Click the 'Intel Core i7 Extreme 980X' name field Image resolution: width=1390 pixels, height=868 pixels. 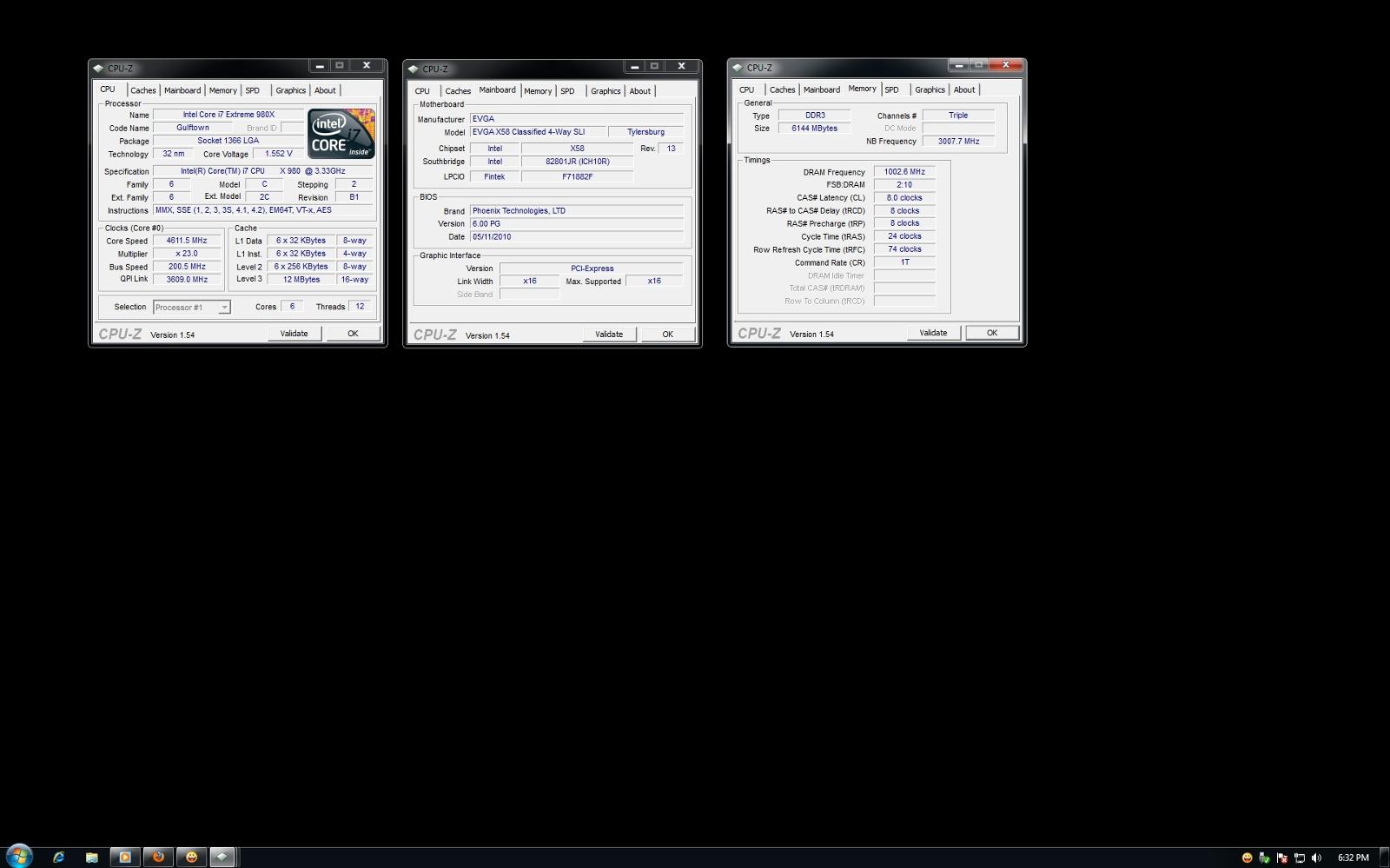pyautogui.click(x=228, y=115)
